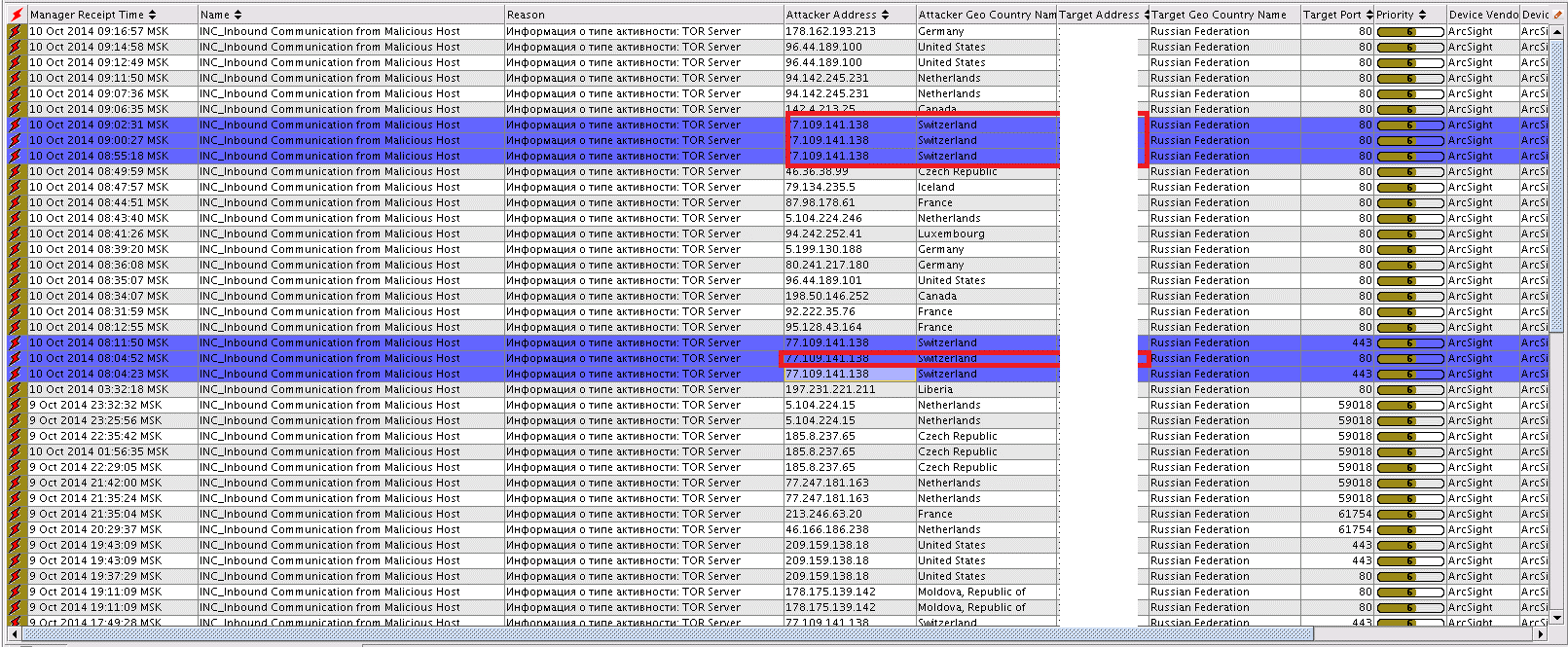
Task: Select the event icon for 09:07:36 MSK row
Action: tap(15, 93)
